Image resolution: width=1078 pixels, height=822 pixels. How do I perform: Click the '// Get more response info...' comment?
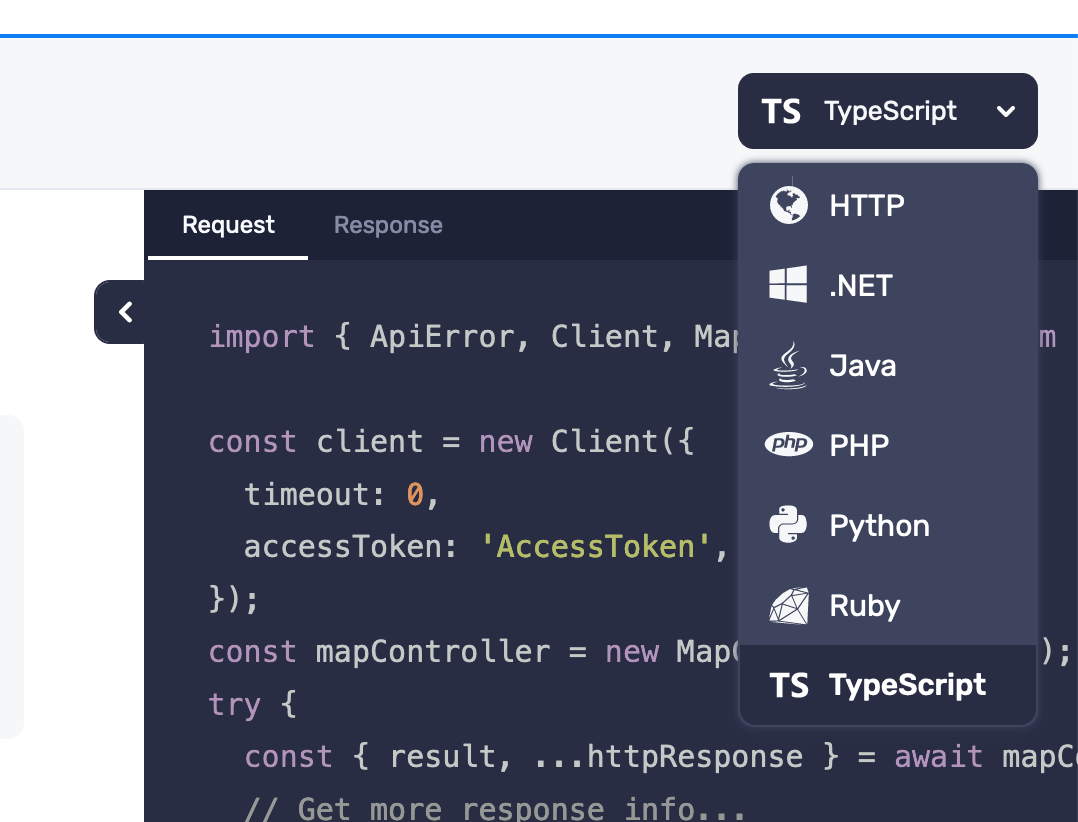coord(495,808)
